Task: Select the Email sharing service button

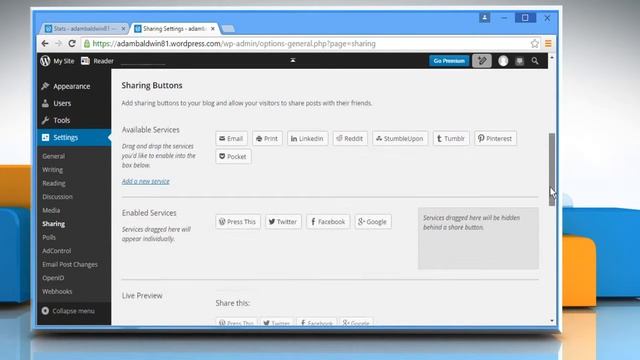Action: [x=231, y=138]
